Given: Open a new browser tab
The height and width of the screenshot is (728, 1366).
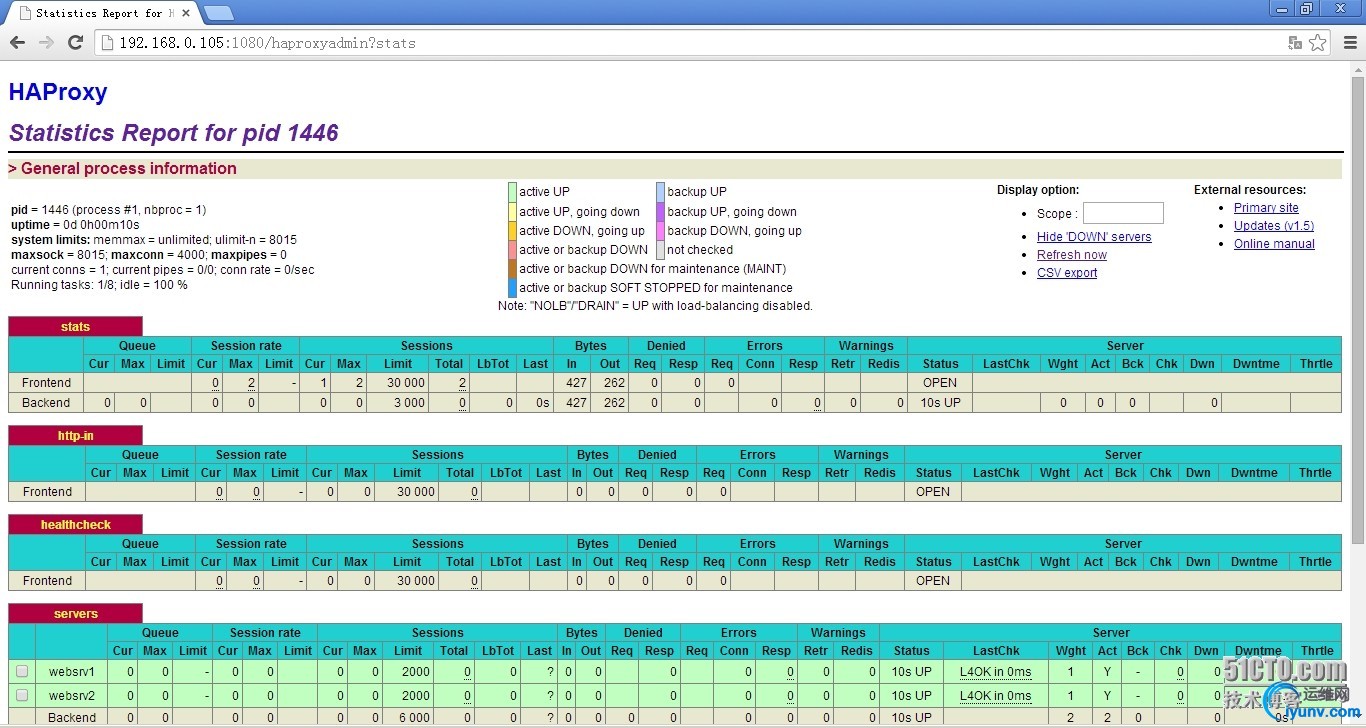Looking at the screenshot, I should pos(219,13).
